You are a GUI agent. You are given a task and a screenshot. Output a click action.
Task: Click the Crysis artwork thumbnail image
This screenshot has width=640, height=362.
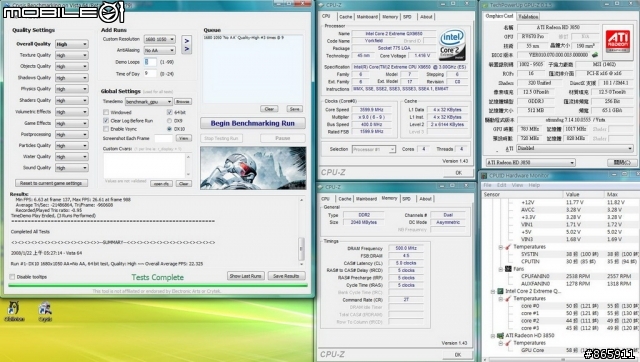pos(253,168)
